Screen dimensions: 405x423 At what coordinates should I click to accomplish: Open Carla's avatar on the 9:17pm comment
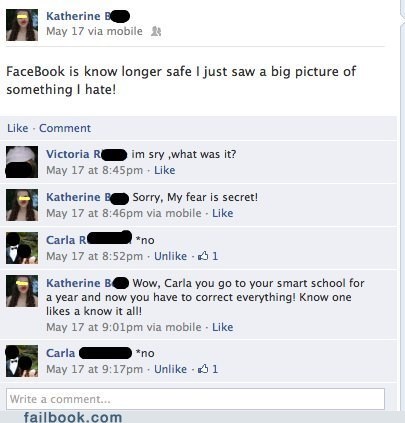tap(22, 361)
